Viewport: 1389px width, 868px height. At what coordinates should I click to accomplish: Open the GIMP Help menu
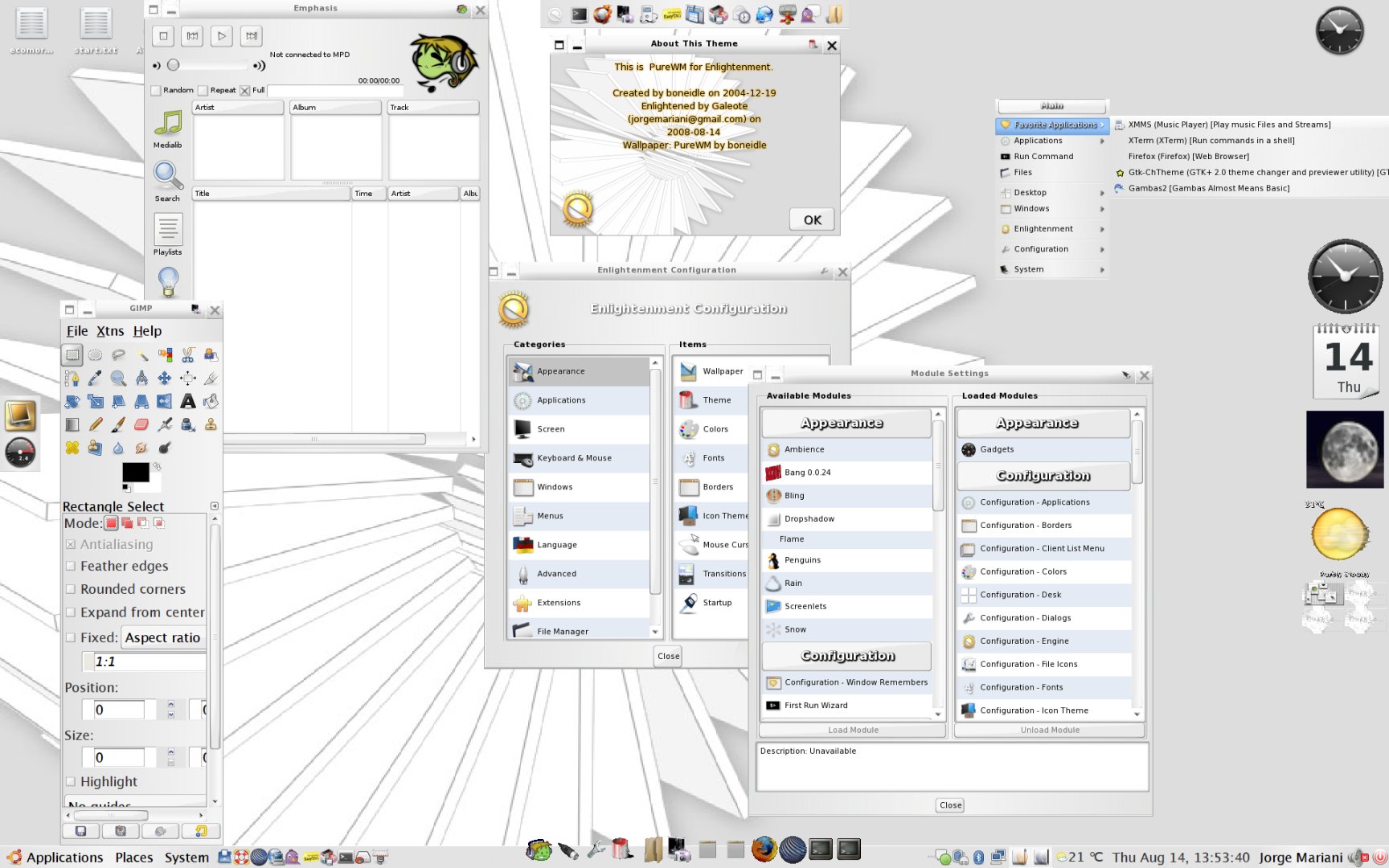click(x=147, y=331)
